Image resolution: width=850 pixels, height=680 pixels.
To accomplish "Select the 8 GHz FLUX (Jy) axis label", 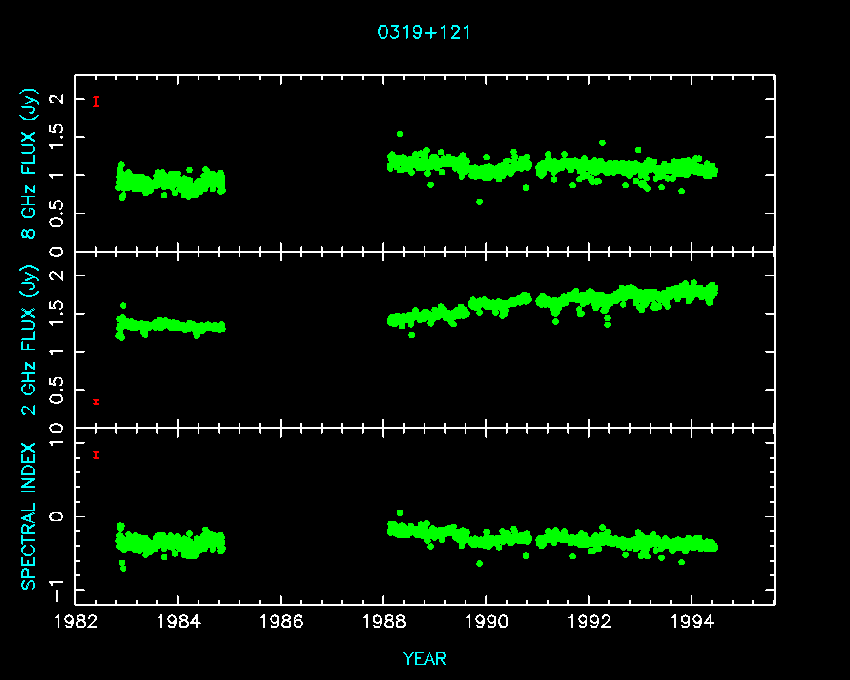I will coord(31,164).
